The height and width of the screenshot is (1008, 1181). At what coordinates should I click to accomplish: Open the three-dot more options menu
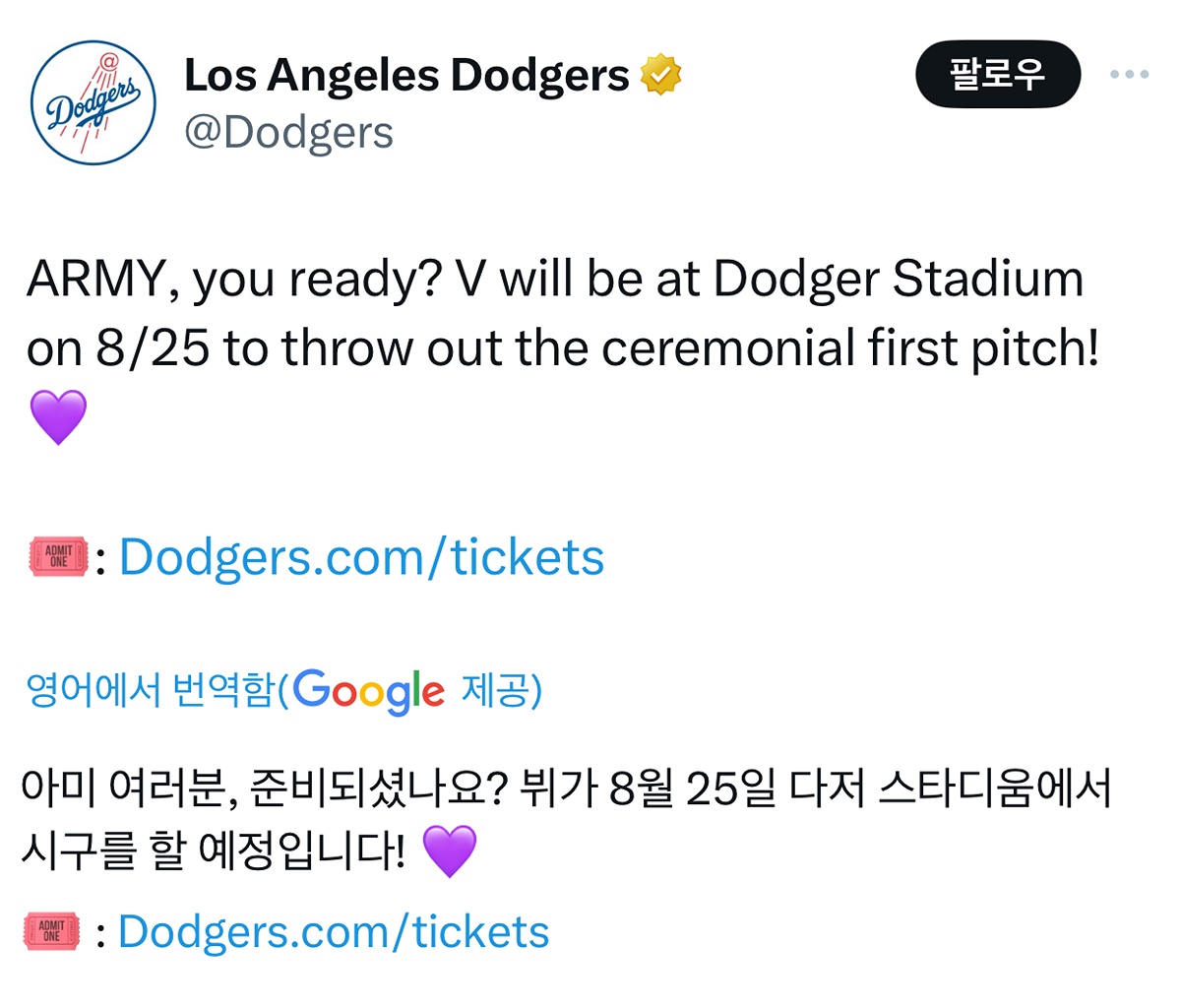(x=1129, y=75)
